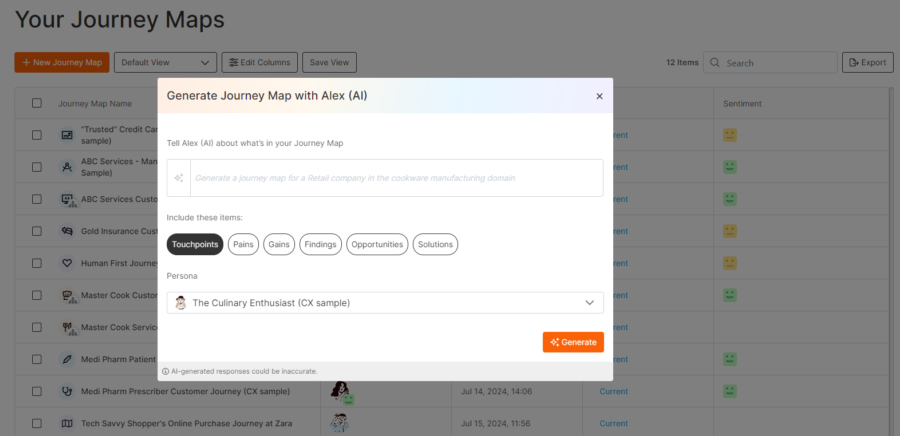Viewport: 900px width, 436px height.
Task: Click the persona avatar in Tech Savvy Shopper row
Action: click(340, 423)
